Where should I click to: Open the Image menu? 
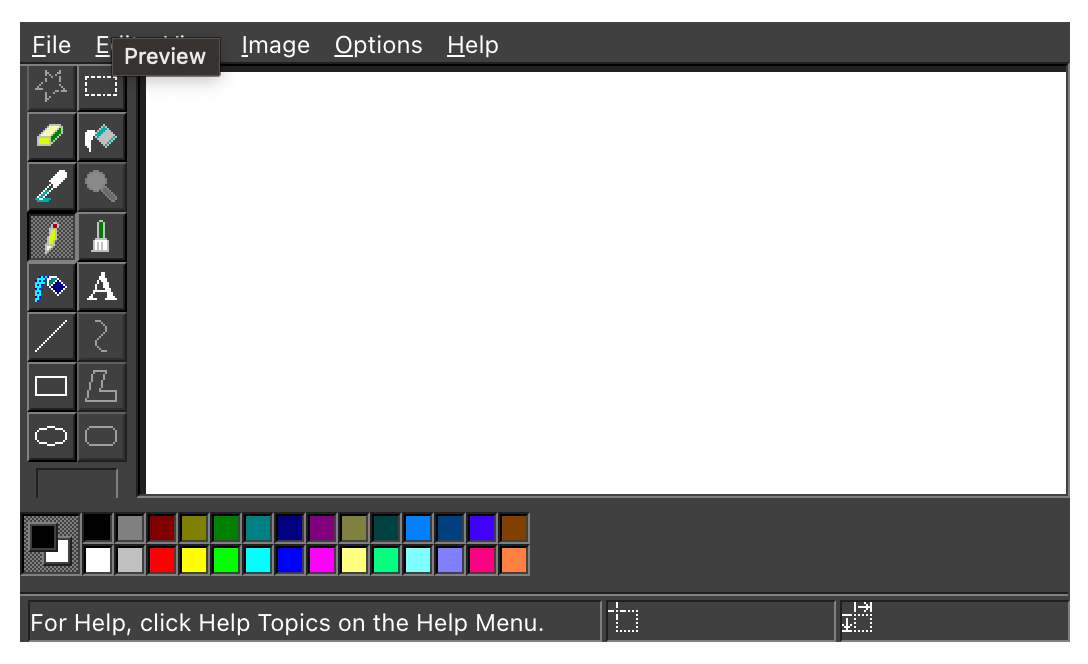pyautogui.click(x=275, y=45)
